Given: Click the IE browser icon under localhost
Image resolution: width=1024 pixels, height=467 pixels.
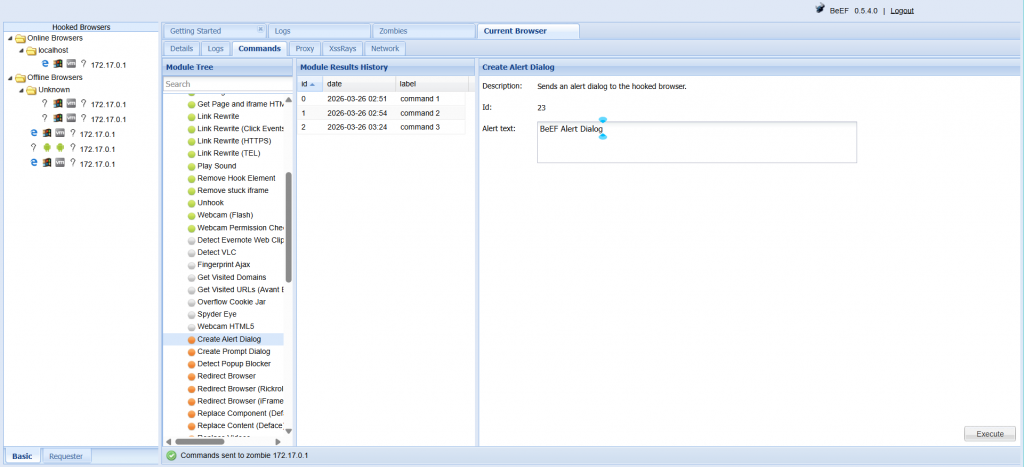Looking at the screenshot, I should click(x=46, y=63).
